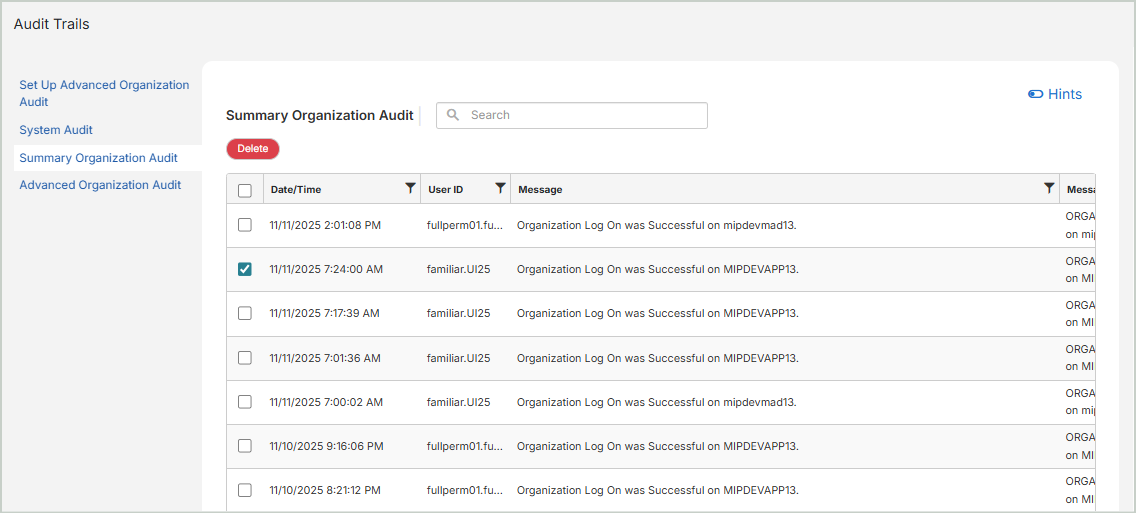This screenshot has width=1136, height=513.
Task: Check the select-all header checkbox
Action: (245, 190)
